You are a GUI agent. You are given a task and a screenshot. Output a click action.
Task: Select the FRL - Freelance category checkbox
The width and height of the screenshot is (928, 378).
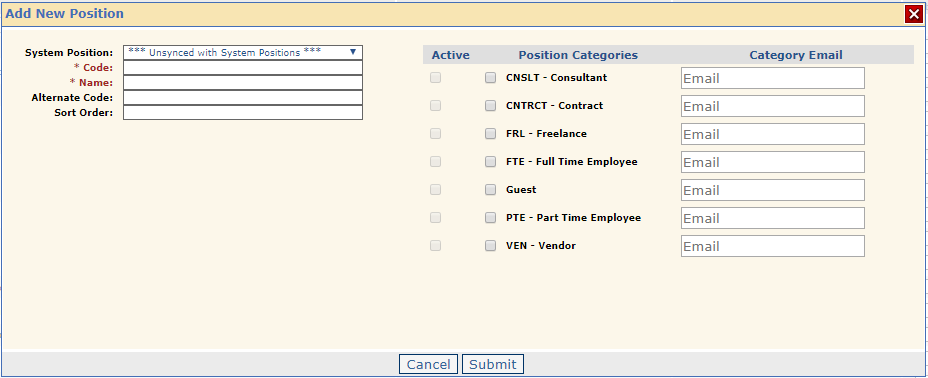pyautogui.click(x=490, y=134)
